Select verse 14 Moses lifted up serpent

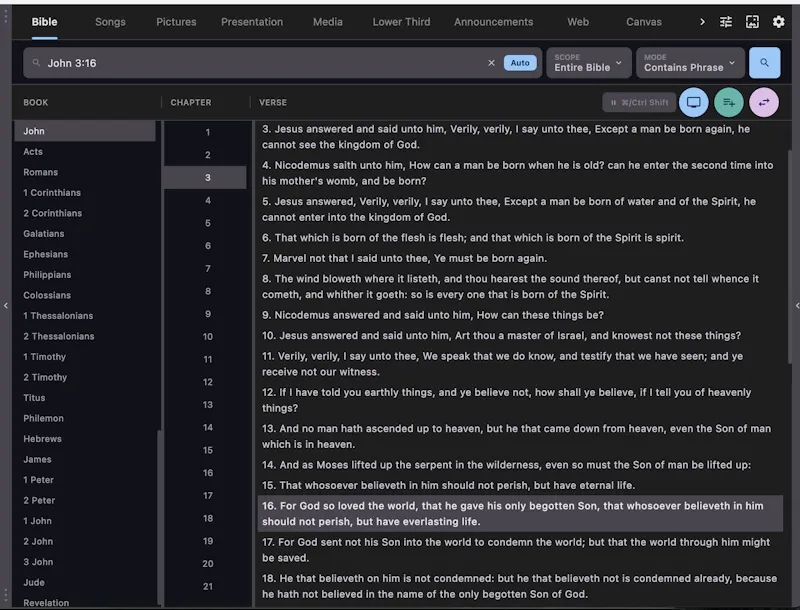[x=520, y=465]
